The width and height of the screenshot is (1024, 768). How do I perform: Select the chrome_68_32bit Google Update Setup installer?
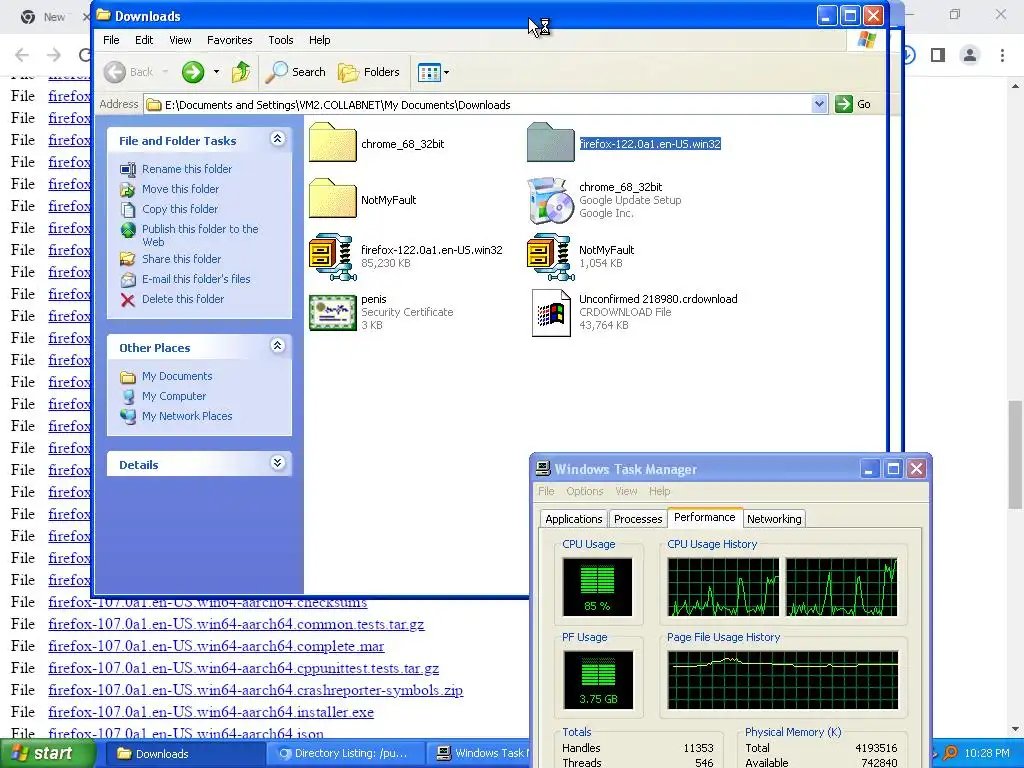pyautogui.click(x=551, y=200)
